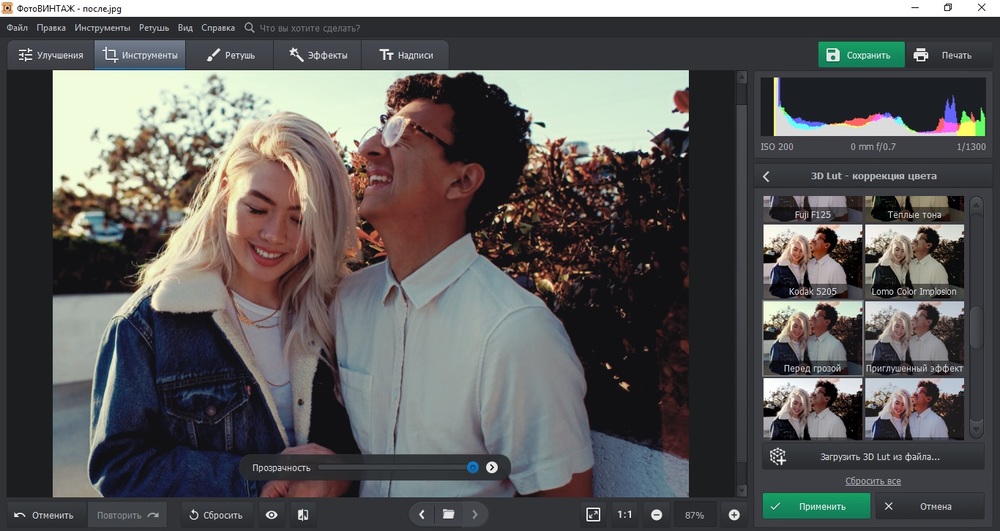Go to previous photo arrow
Viewport: 1000px width, 531px height.
(x=422, y=514)
